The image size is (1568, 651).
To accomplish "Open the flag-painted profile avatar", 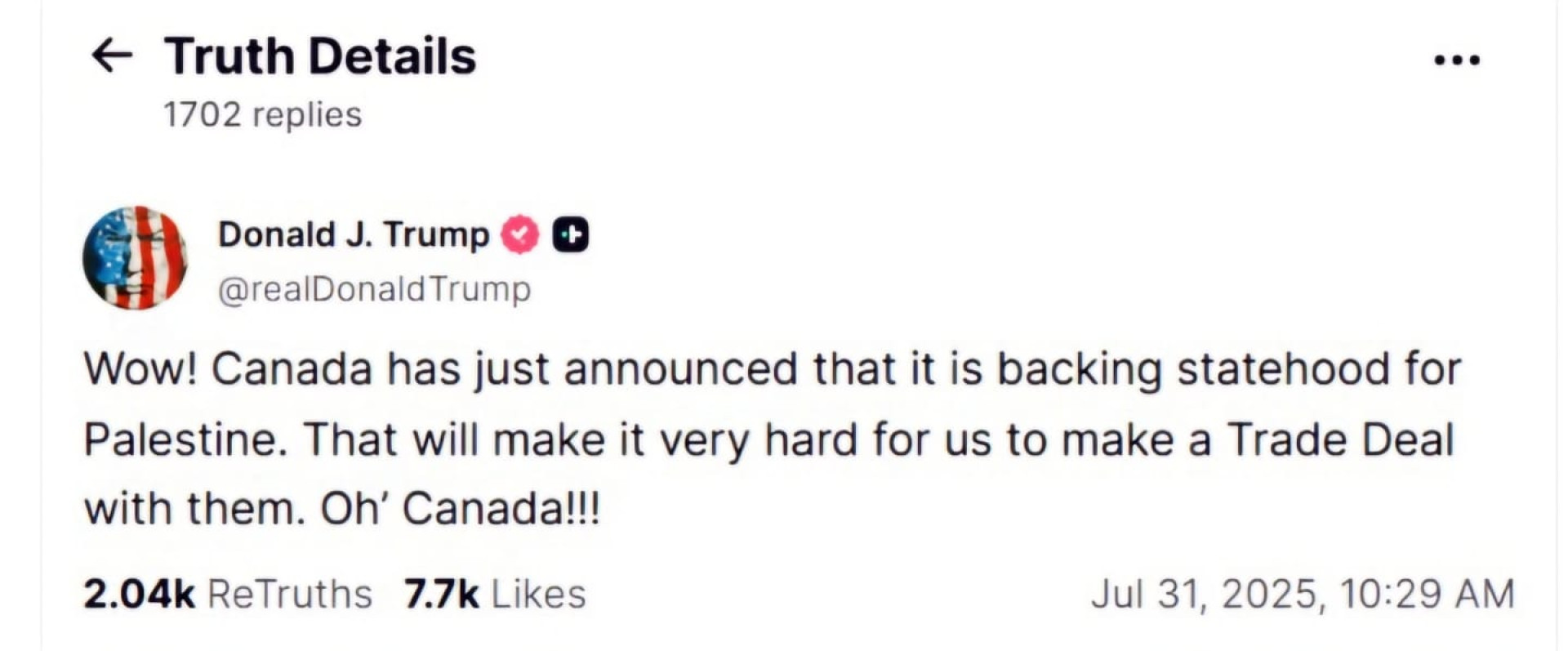I will tap(135, 258).
